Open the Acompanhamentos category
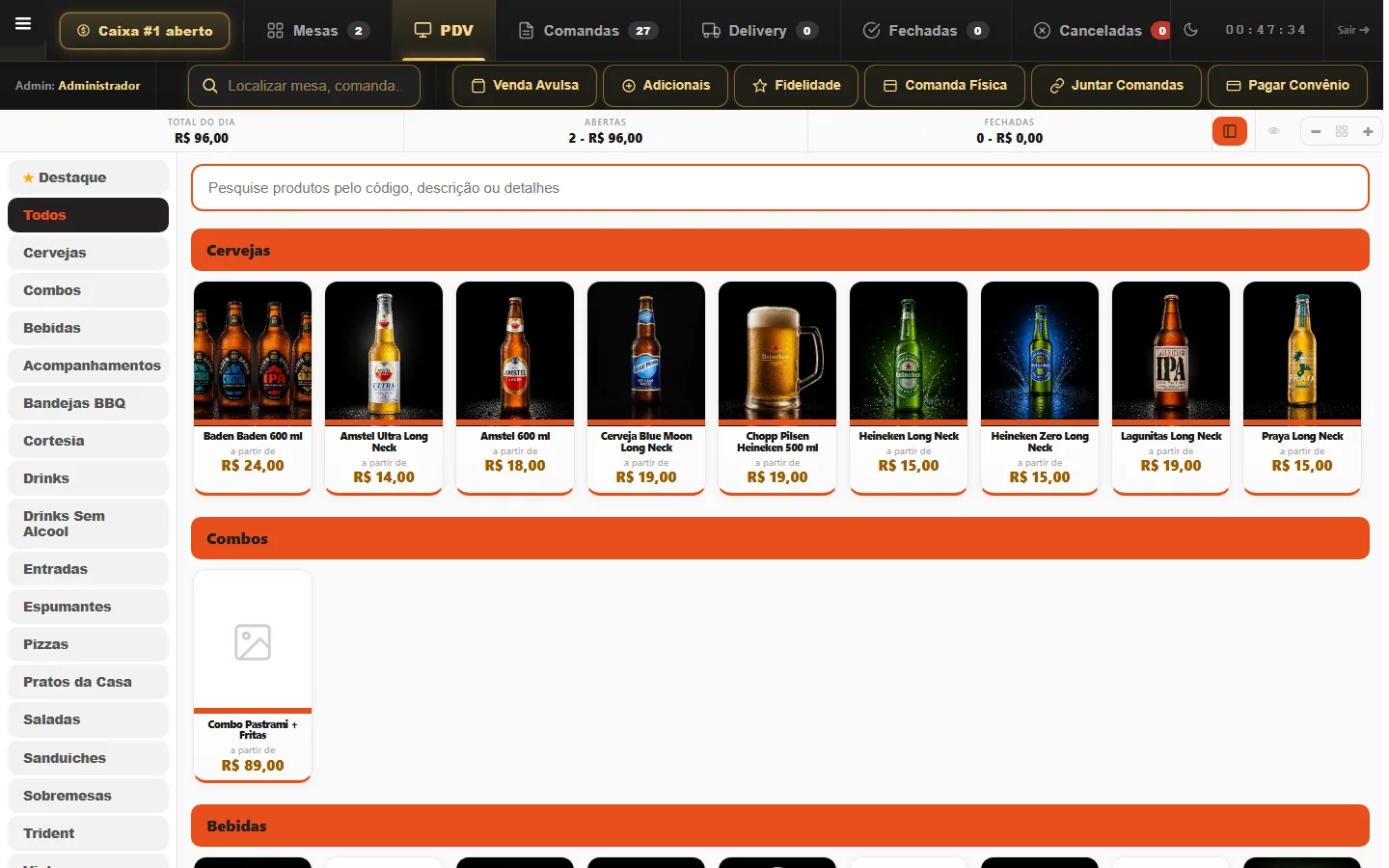1389x868 pixels. pos(88,366)
